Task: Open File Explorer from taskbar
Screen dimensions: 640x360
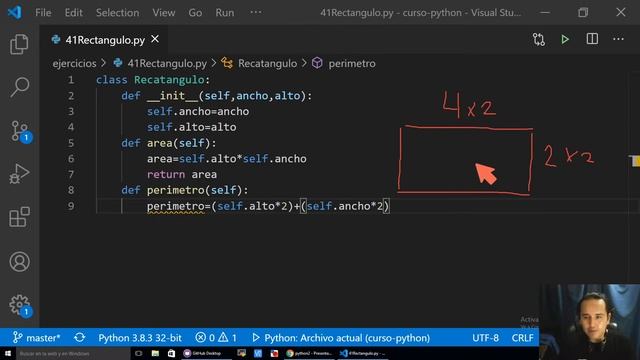Action: click(x=155, y=353)
